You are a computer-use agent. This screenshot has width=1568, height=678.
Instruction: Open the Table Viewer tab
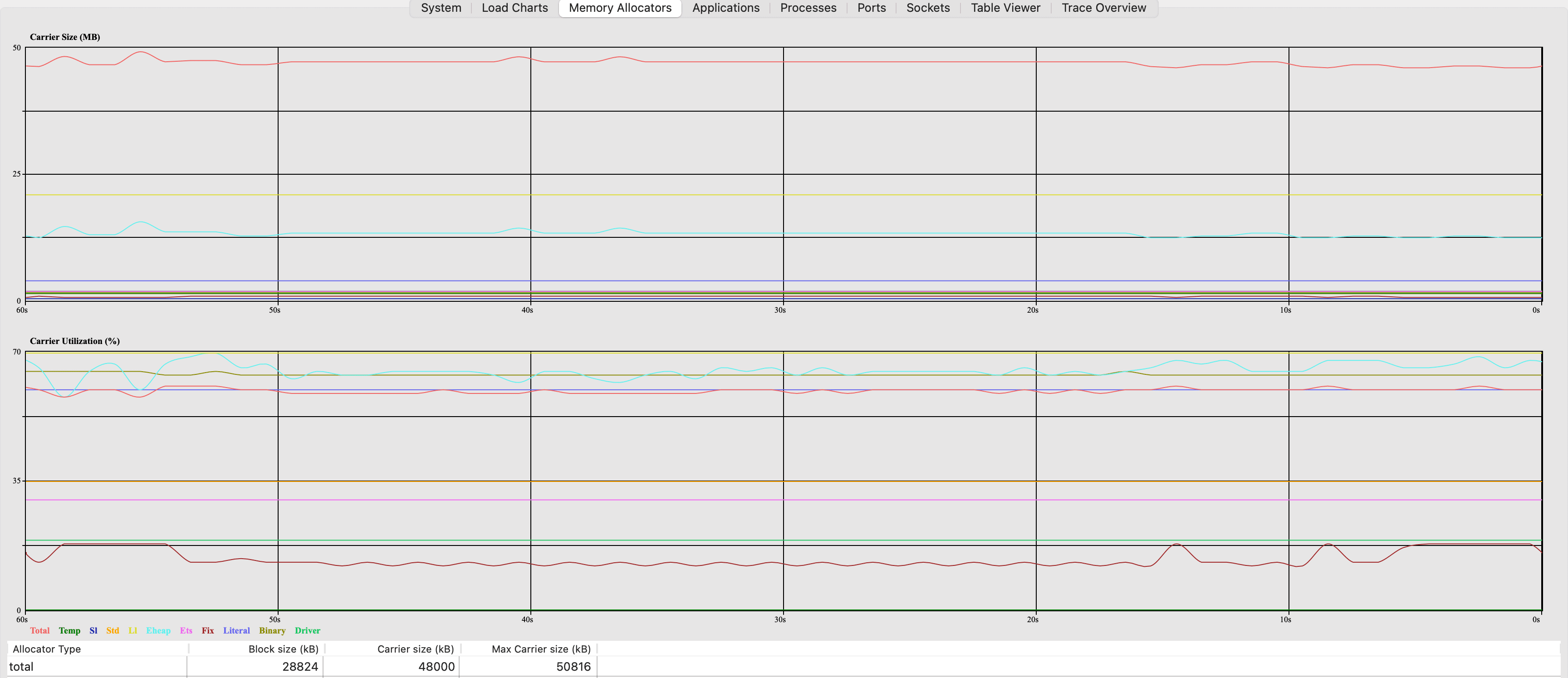point(1005,8)
